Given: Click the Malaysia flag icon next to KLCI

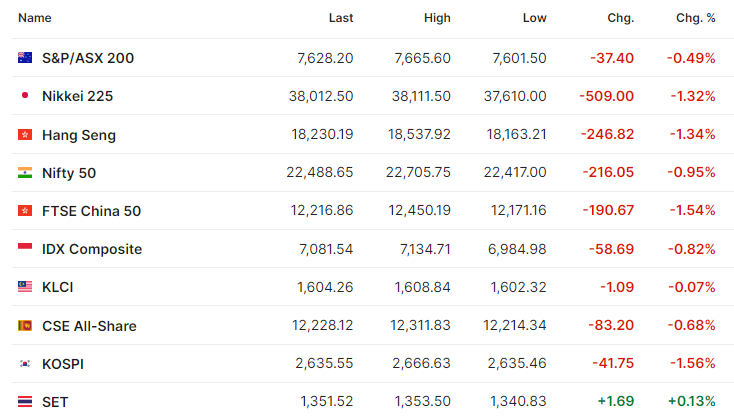Looking at the screenshot, I should coord(25,287).
